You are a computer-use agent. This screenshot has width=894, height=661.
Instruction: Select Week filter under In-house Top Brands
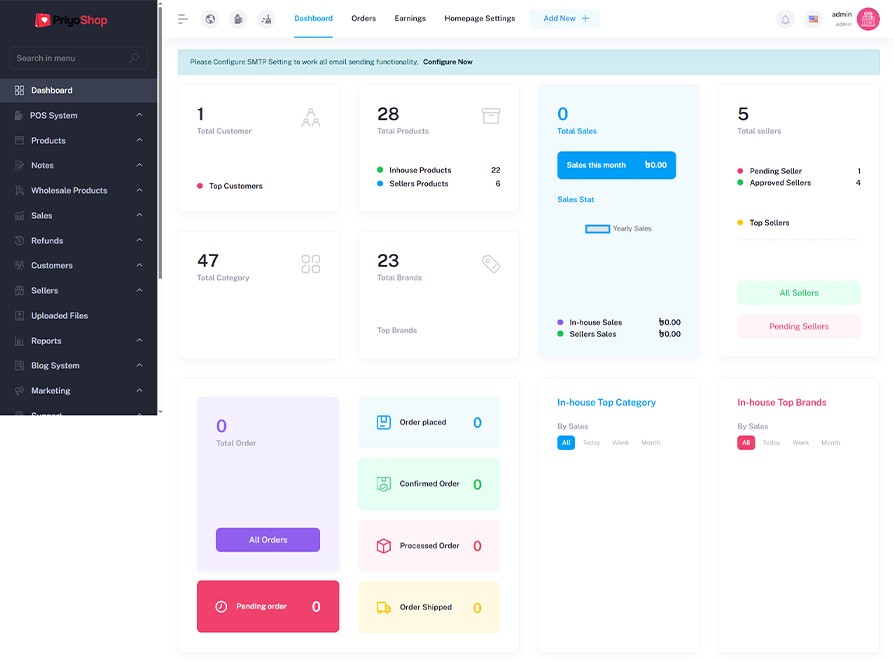pos(800,443)
